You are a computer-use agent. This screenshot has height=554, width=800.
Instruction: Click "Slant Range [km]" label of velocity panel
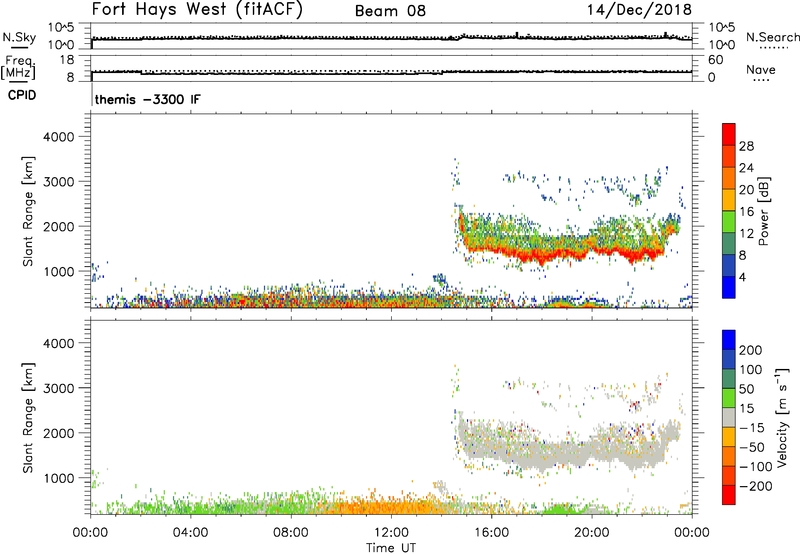tap(28, 417)
